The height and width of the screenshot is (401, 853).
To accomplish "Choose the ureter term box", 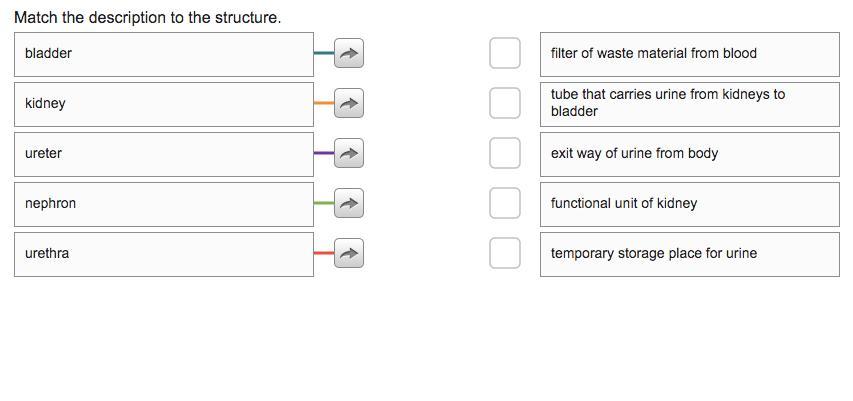I will tap(164, 154).
